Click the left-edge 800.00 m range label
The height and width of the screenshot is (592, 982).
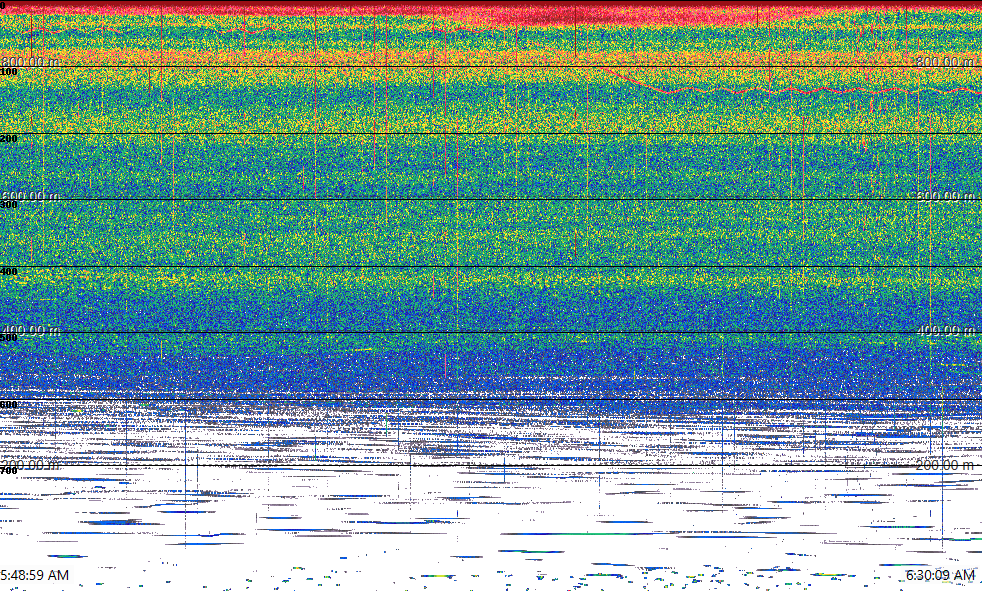click(x=30, y=61)
